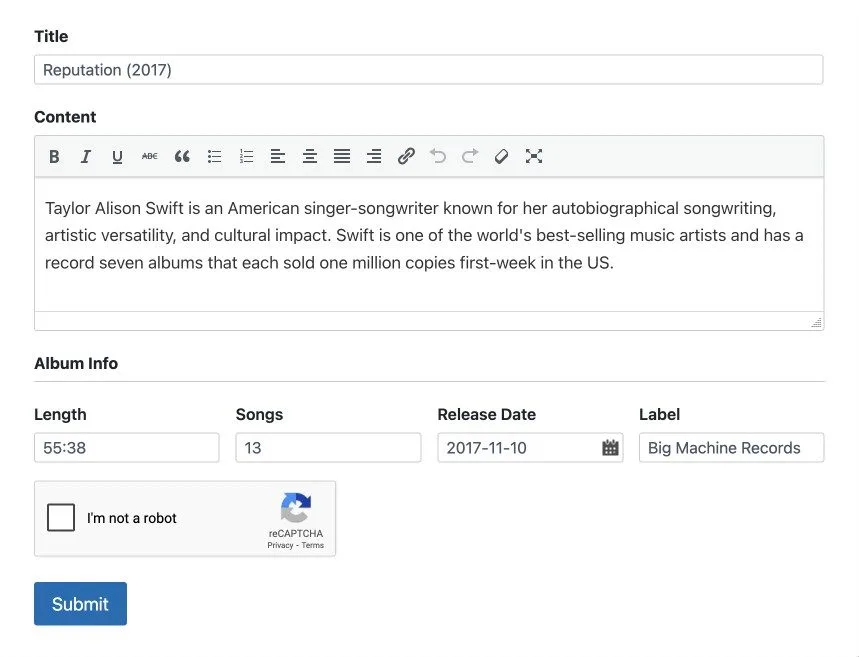Insert a blockquote
Image resolution: width=859 pixels, height=657 pixels.
[182, 157]
